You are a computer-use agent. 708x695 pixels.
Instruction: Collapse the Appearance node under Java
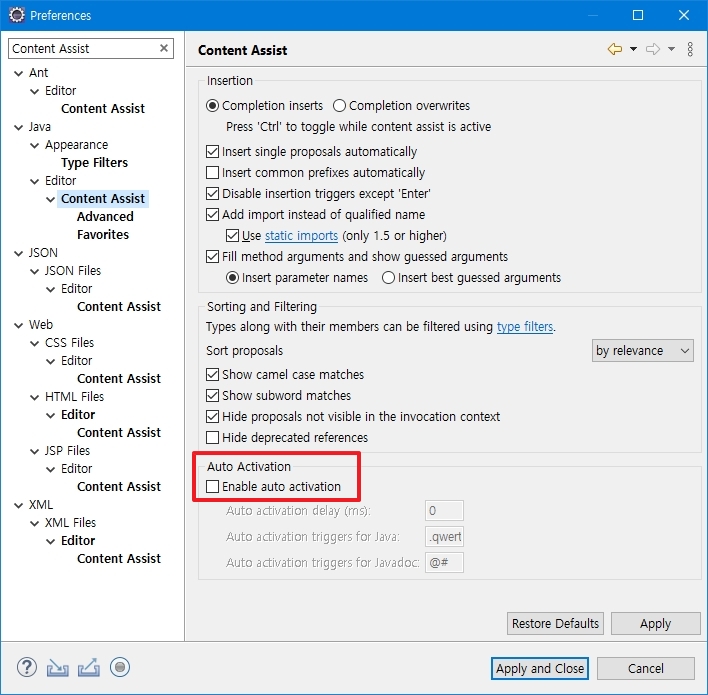[35, 145]
